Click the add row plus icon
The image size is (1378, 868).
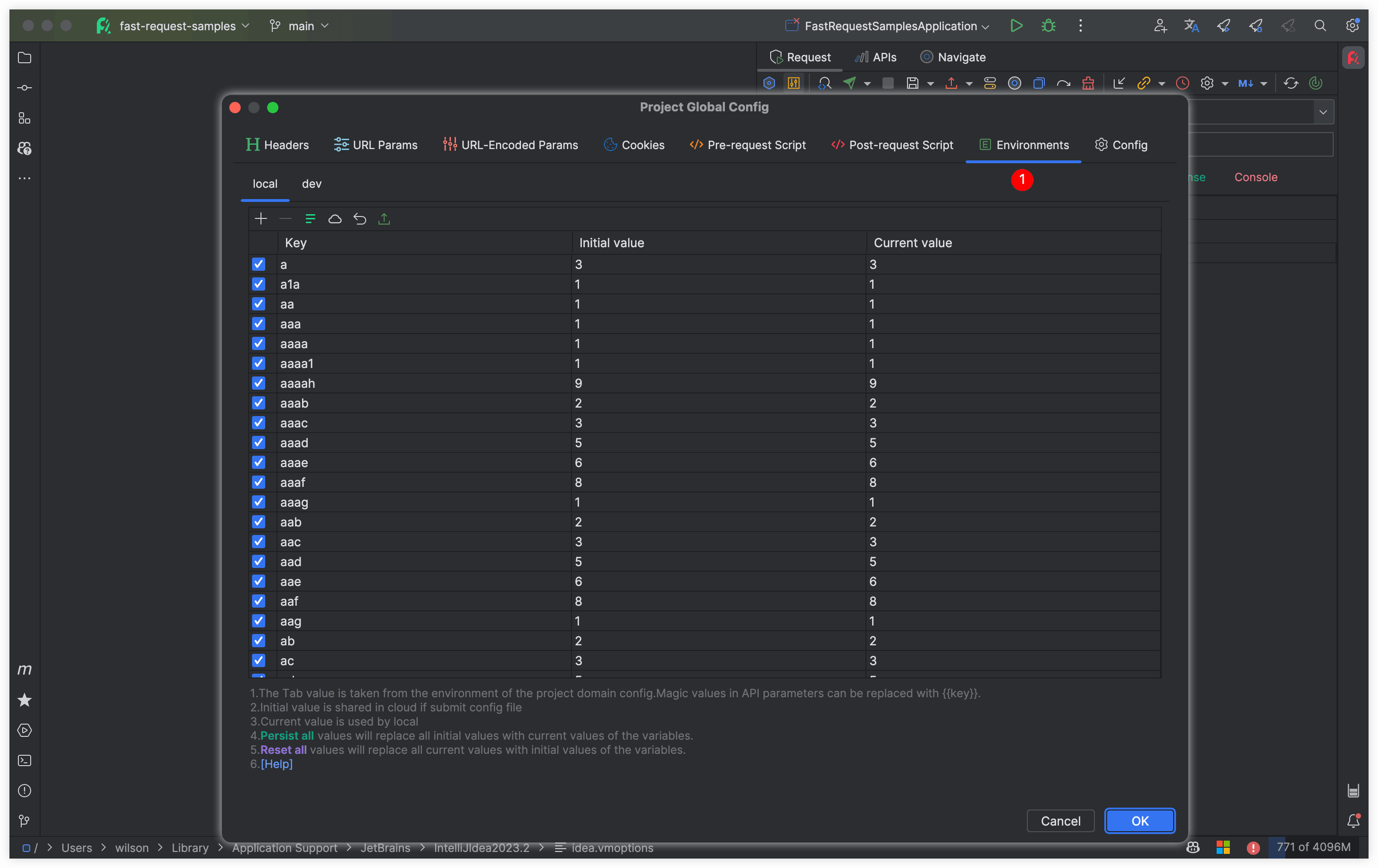(x=261, y=218)
